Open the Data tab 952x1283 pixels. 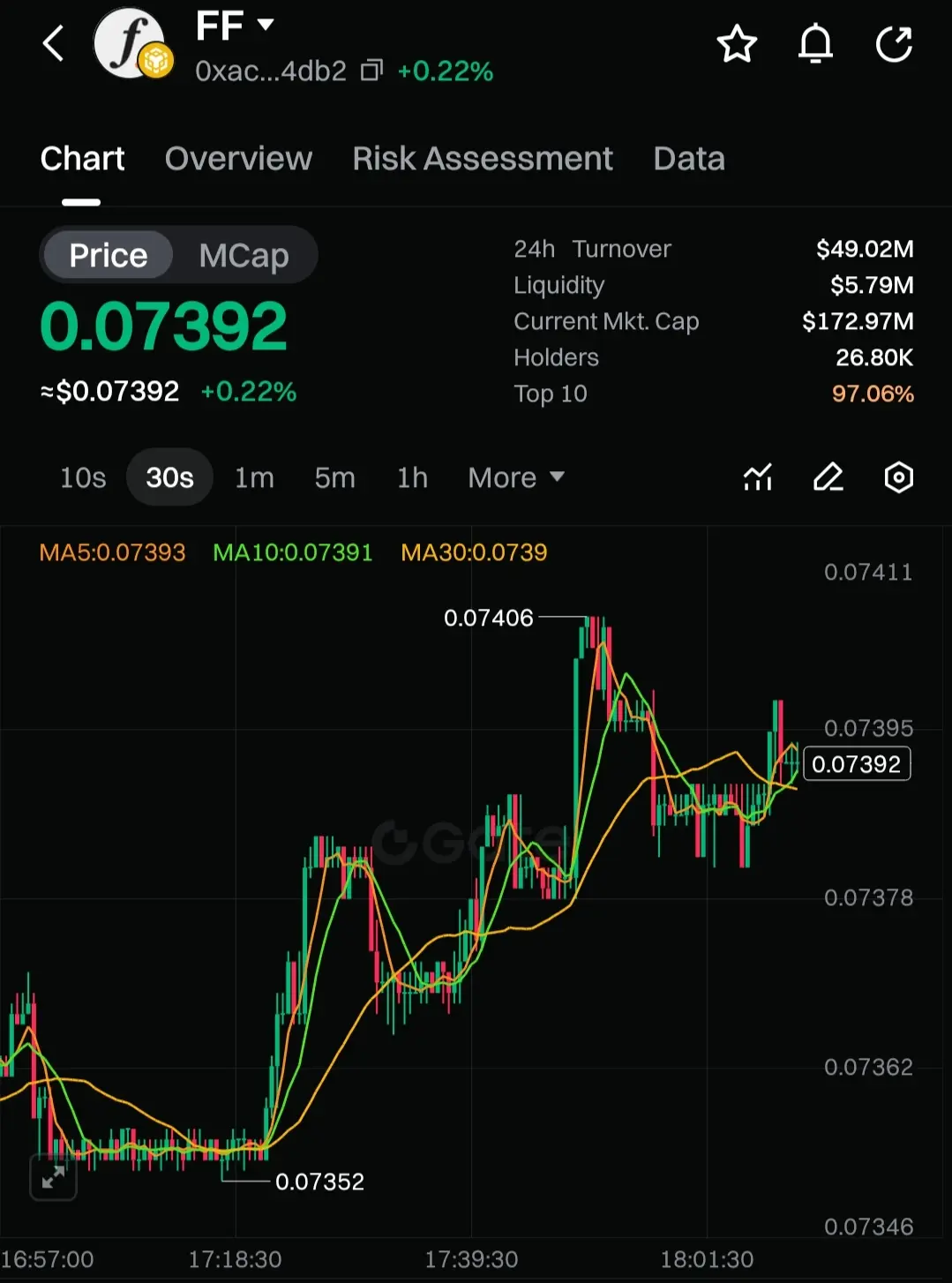click(x=689, y=159)
